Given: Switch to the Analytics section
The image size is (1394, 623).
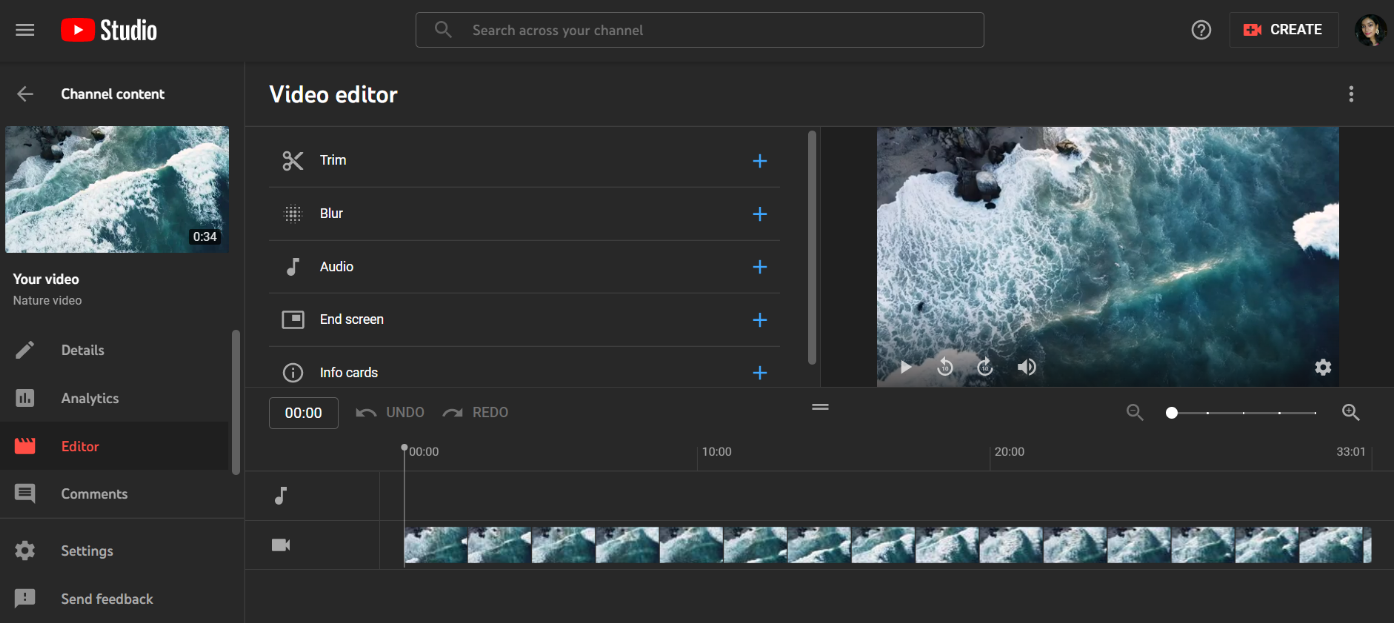Looking at the screenshot, I should [x=90, y=398].
